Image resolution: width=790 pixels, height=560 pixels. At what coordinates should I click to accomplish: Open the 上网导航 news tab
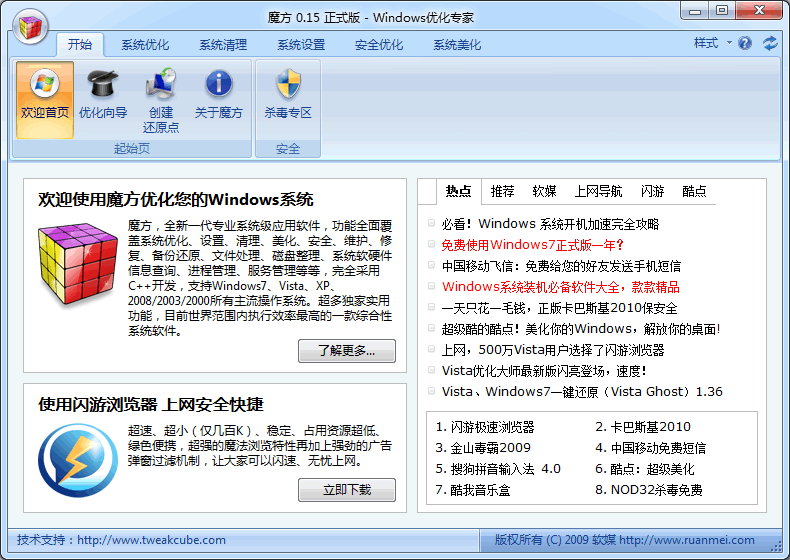point(598,192)
